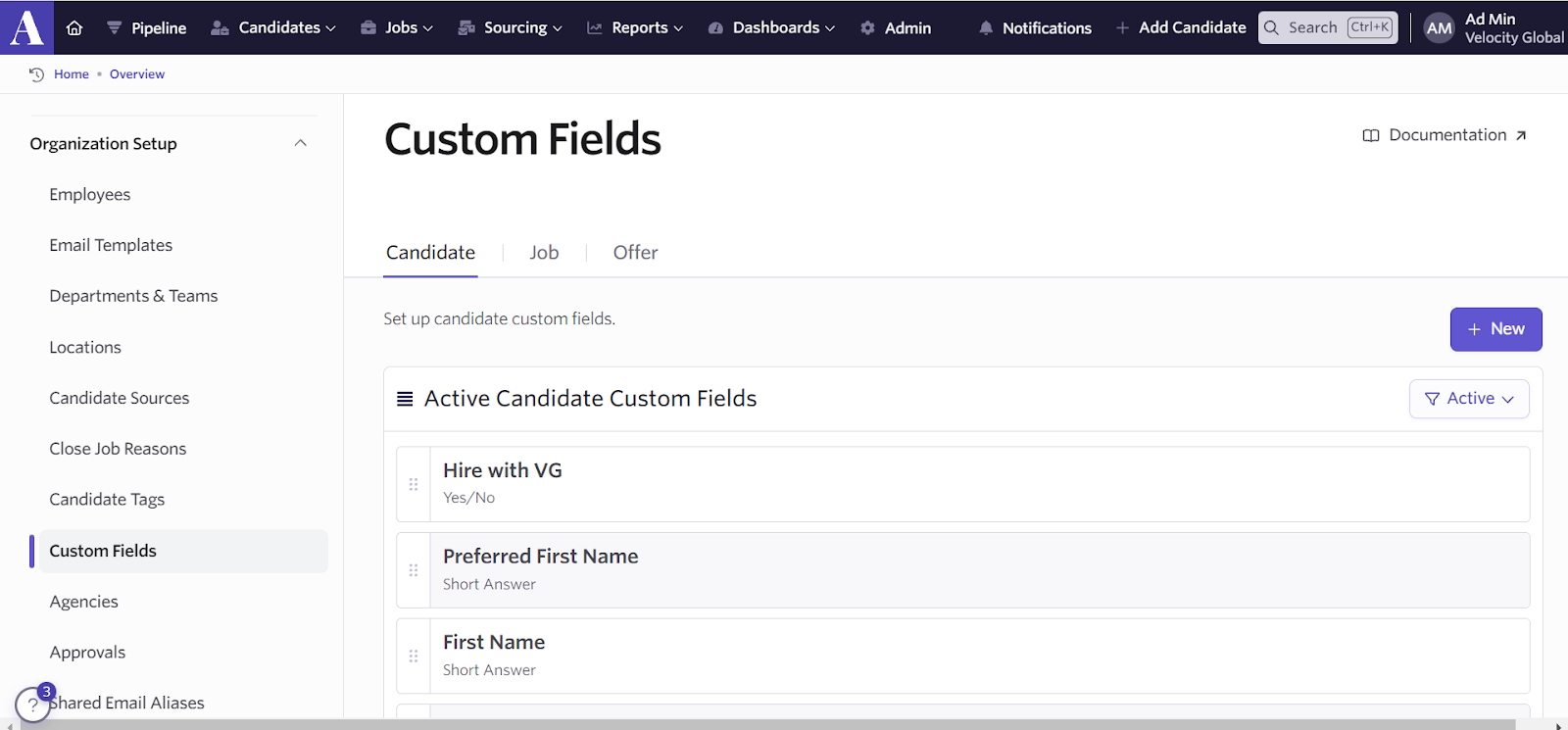Click the Home breadcrumb link
Screen dimensions: 1568x730
72,74
